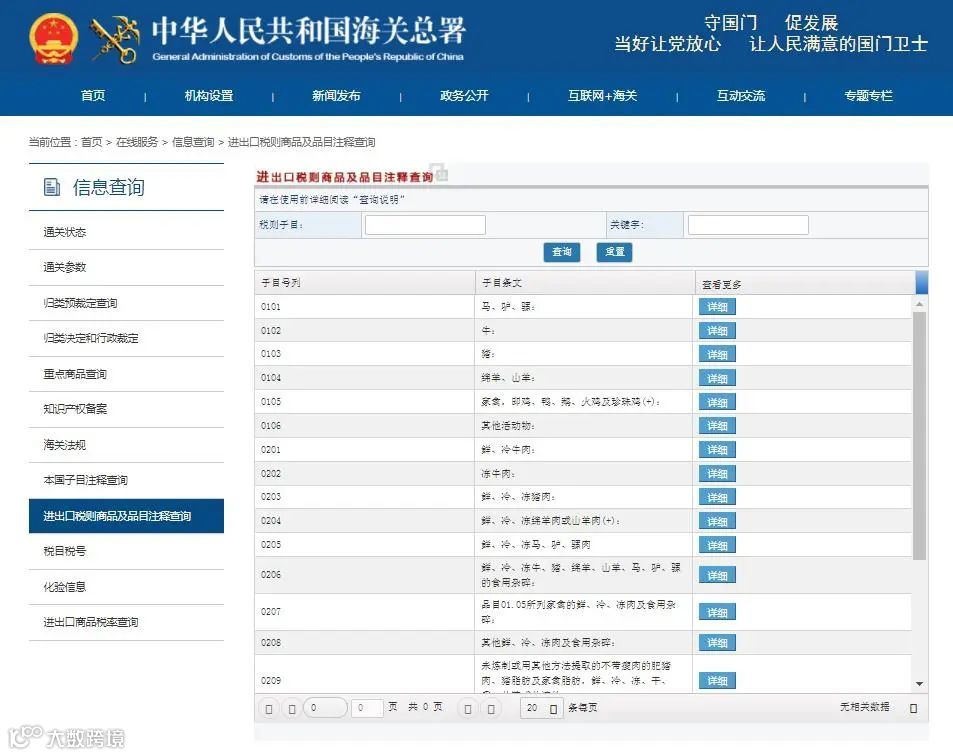Click code cell 0101
953x756 pixels.
[x=364, y=307]
